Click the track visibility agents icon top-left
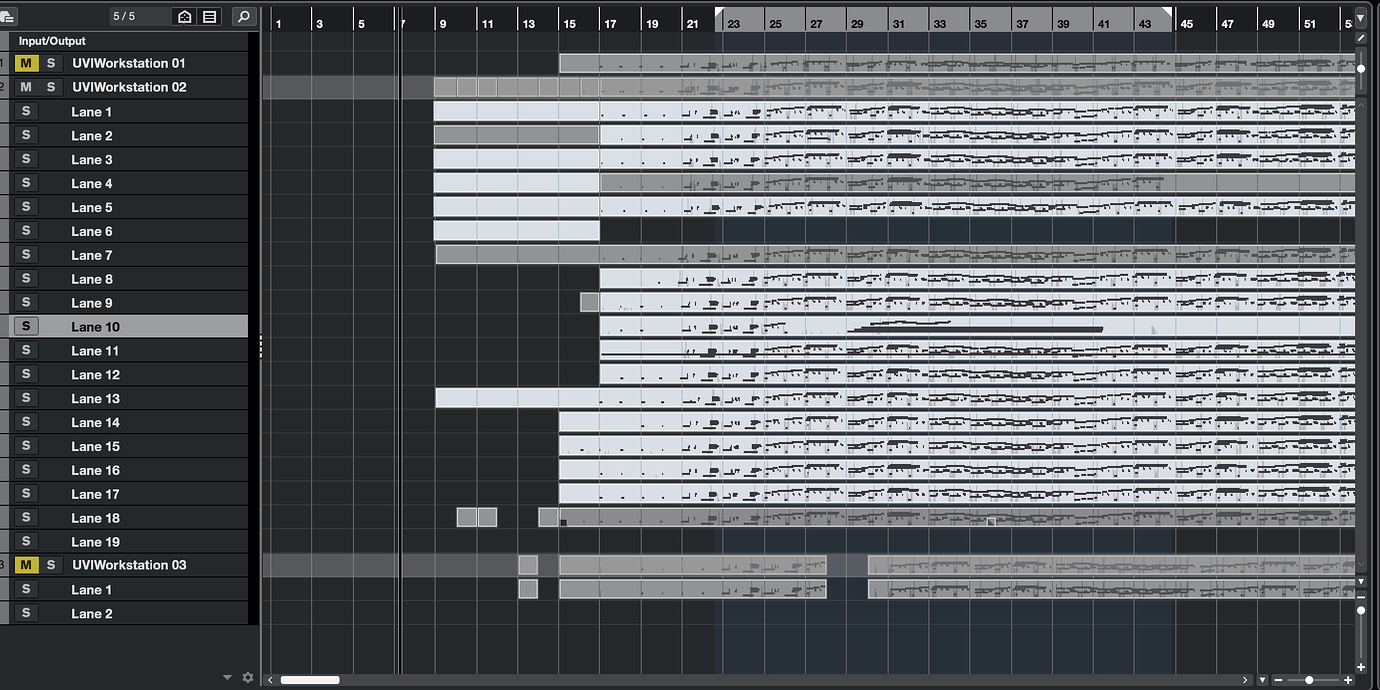Image resolution: width=1380 pixels, height=690 pixels. [183, 16]
